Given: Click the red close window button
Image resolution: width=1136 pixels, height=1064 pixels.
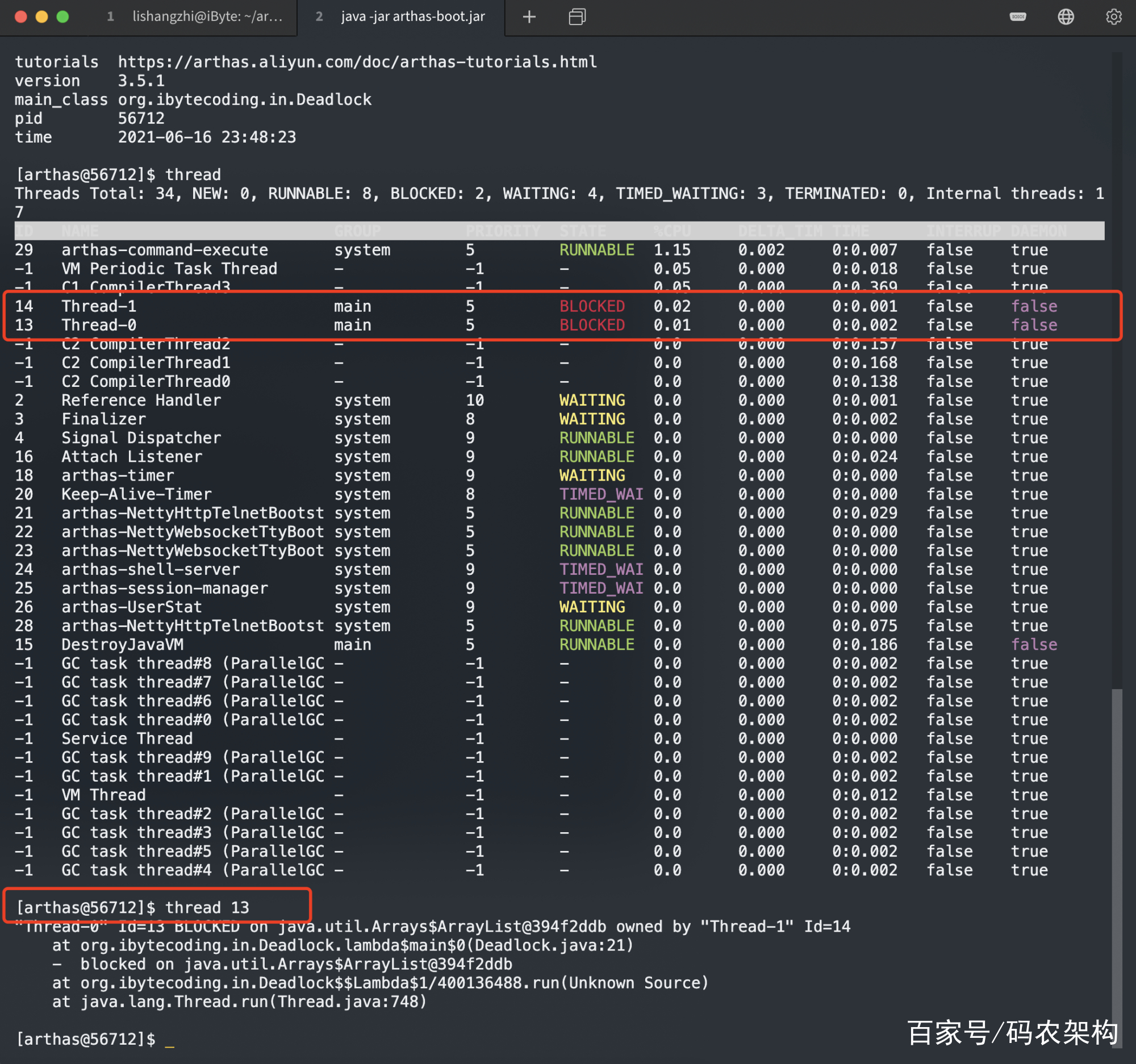Looking at the screenshot, I should tap(20, 16).
